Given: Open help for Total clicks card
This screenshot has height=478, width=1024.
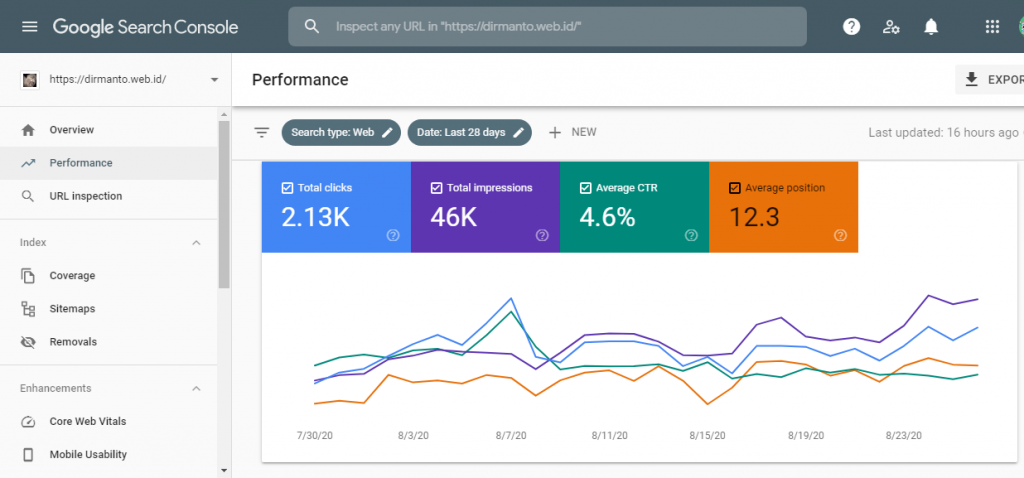Looking at the screenshot, I should click(x=393, y=235).
